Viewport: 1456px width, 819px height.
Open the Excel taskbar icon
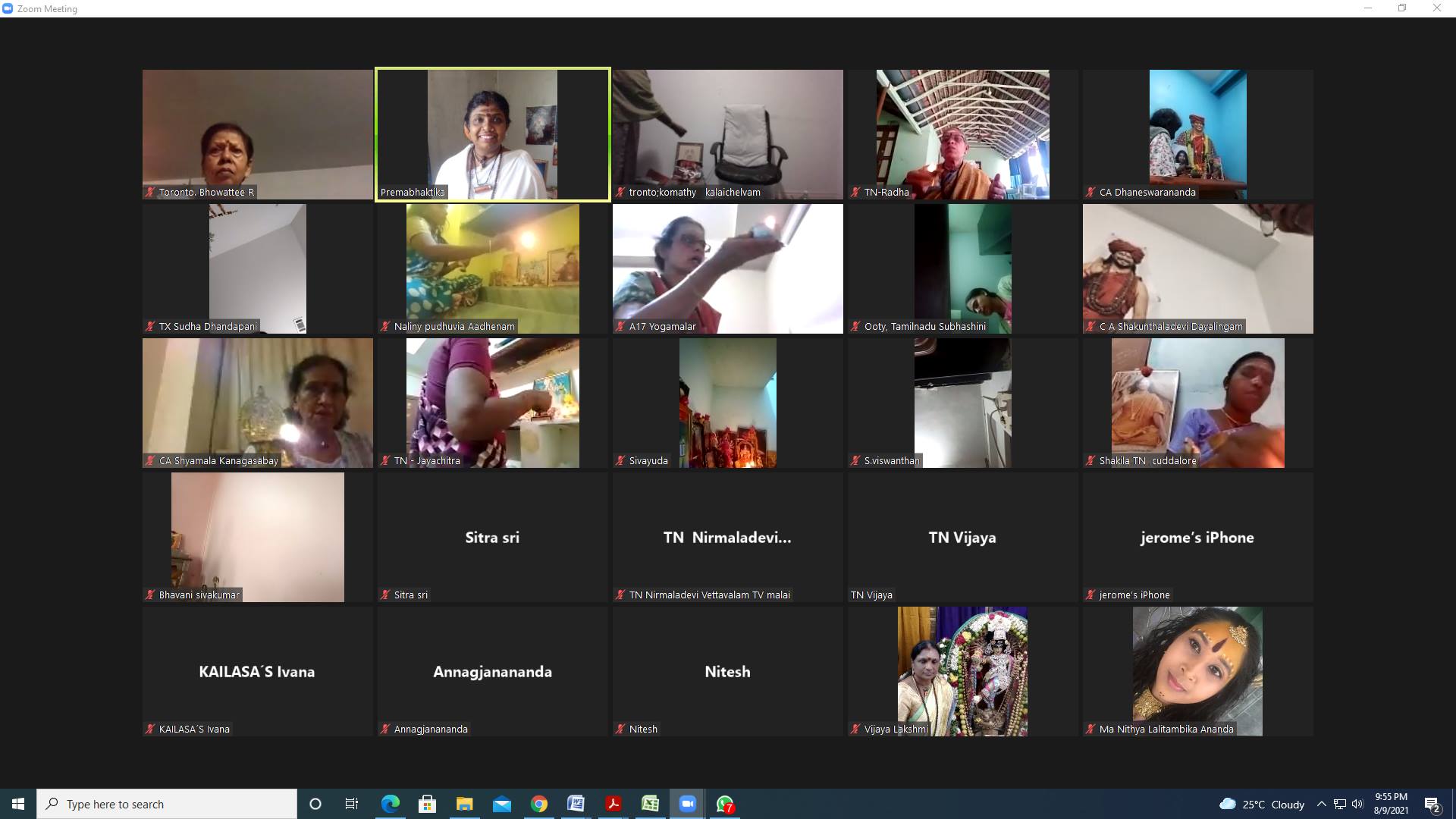coord(651,804)
